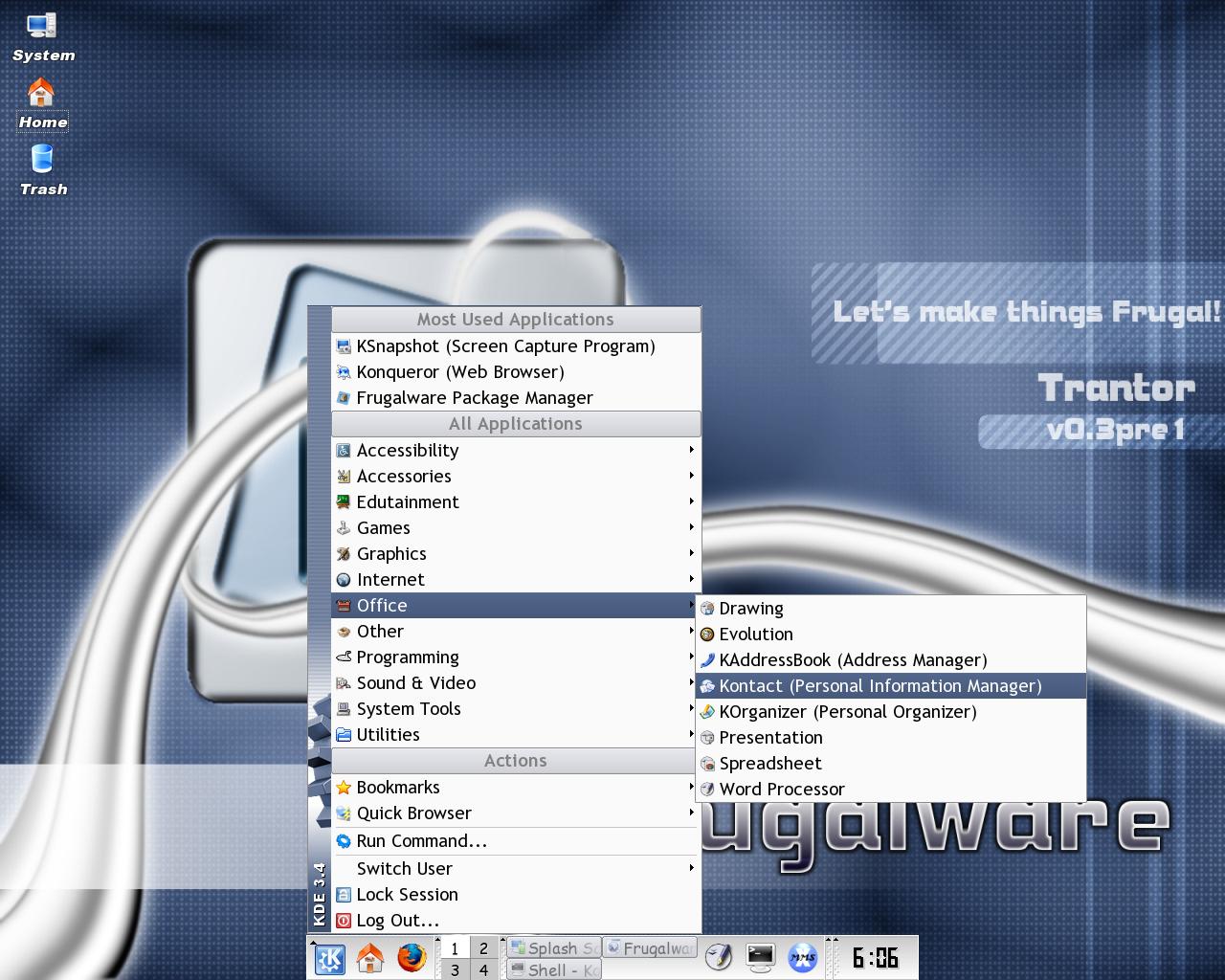Activate the Frugalware taskbar window
The image size is (1225, 980).
651,948
